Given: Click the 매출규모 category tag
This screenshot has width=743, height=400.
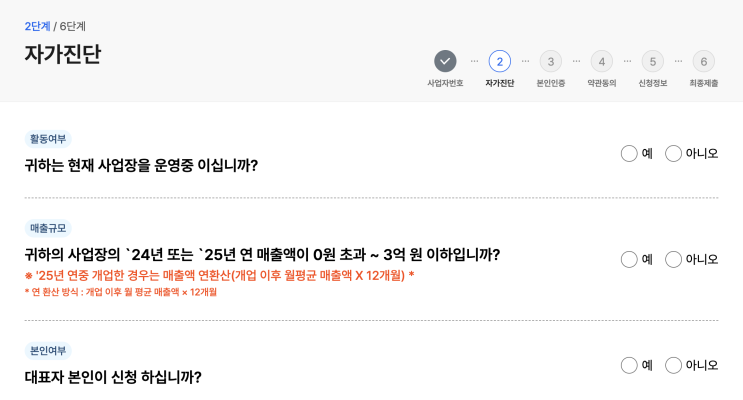Looking at the screenshot, I should coord(48,228).
